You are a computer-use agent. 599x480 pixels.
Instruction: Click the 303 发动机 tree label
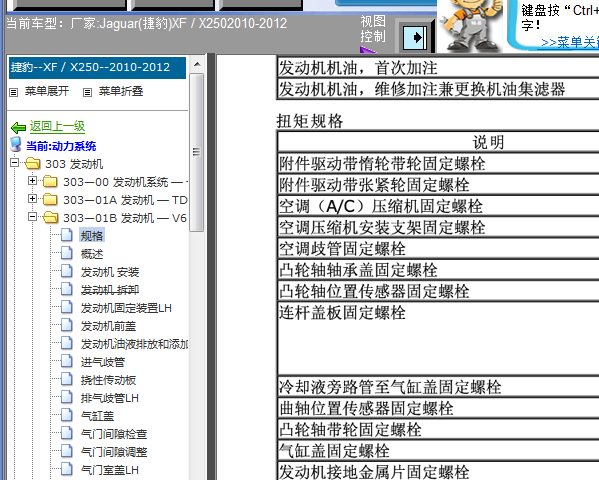coord(74,164)
